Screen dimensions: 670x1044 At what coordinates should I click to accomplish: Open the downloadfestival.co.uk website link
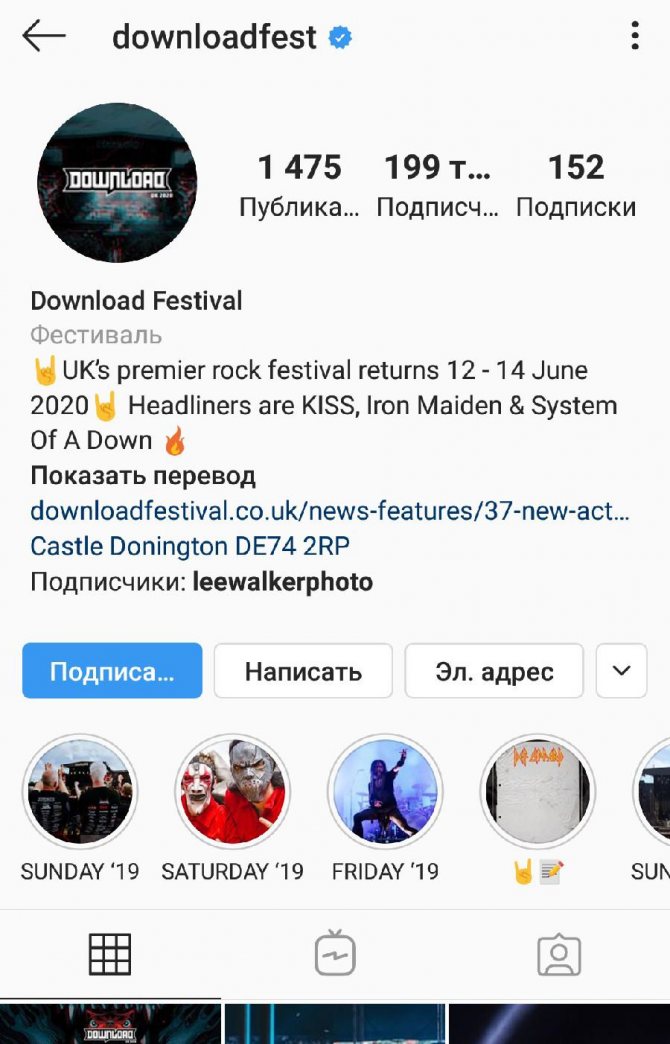coord(330,511)
